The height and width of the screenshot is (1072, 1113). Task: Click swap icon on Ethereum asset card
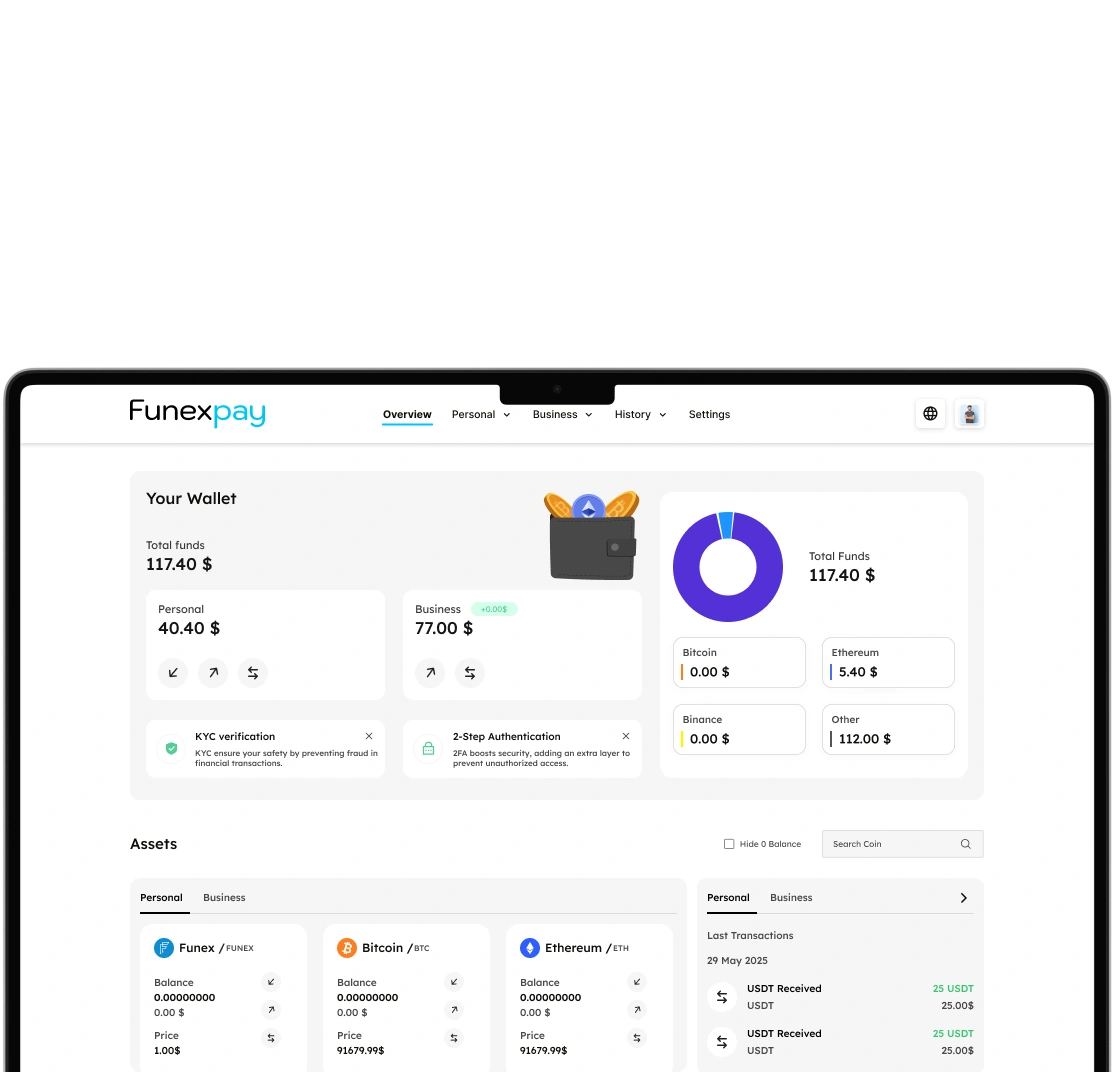[x=637, y=1038]
